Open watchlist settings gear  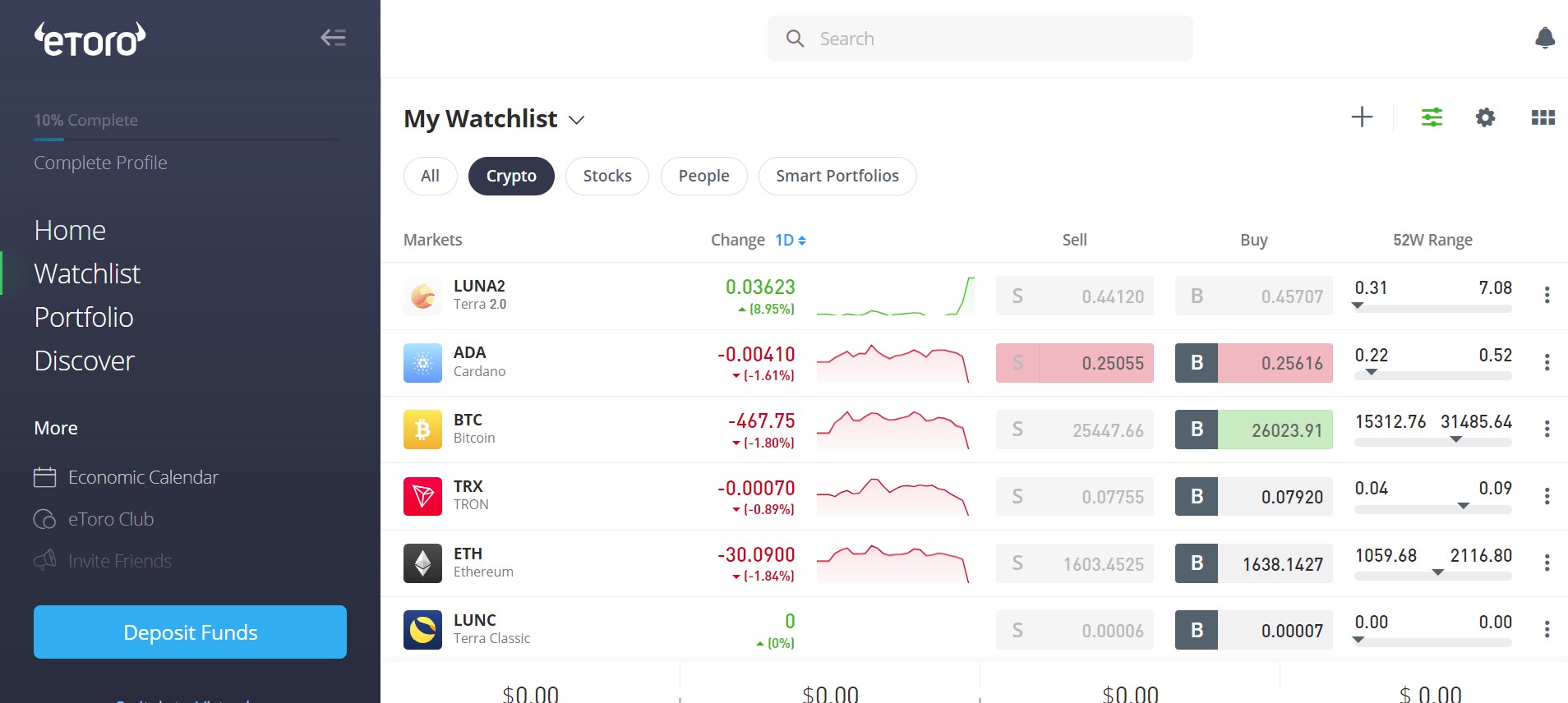coord(1485,117)
